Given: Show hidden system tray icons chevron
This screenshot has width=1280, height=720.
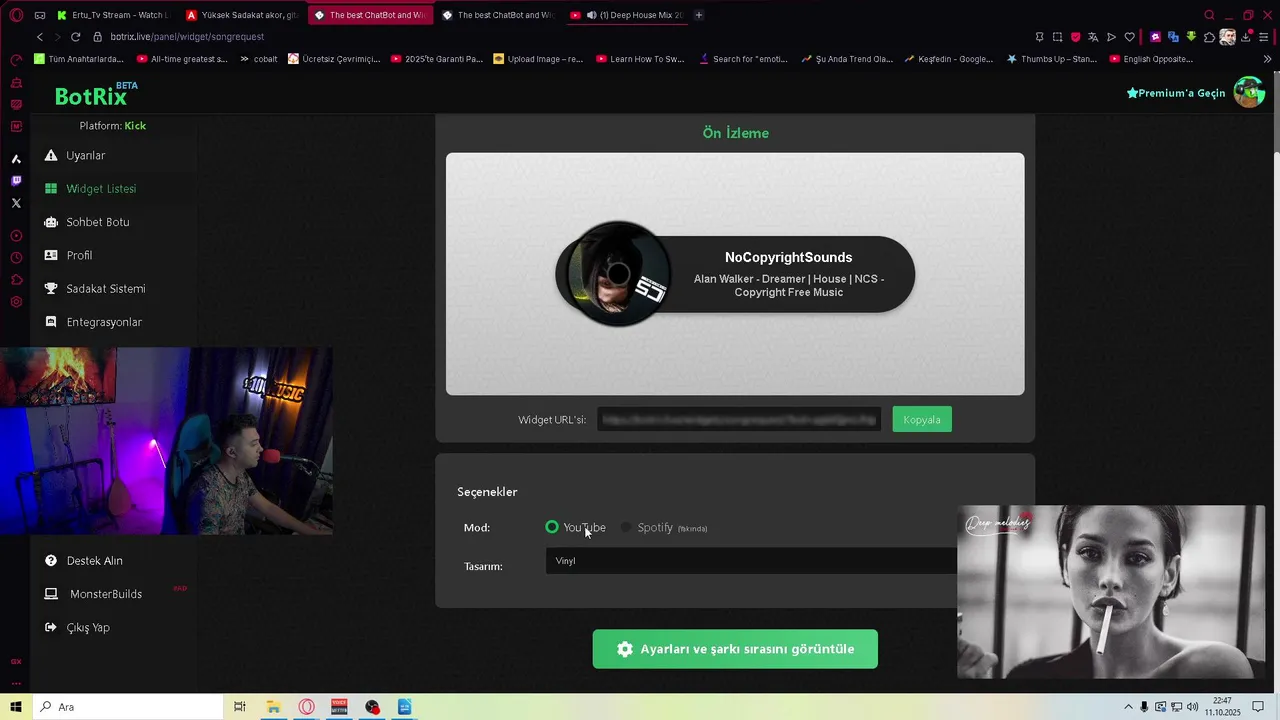Looking at the screenshot, I should [1129, 707].
